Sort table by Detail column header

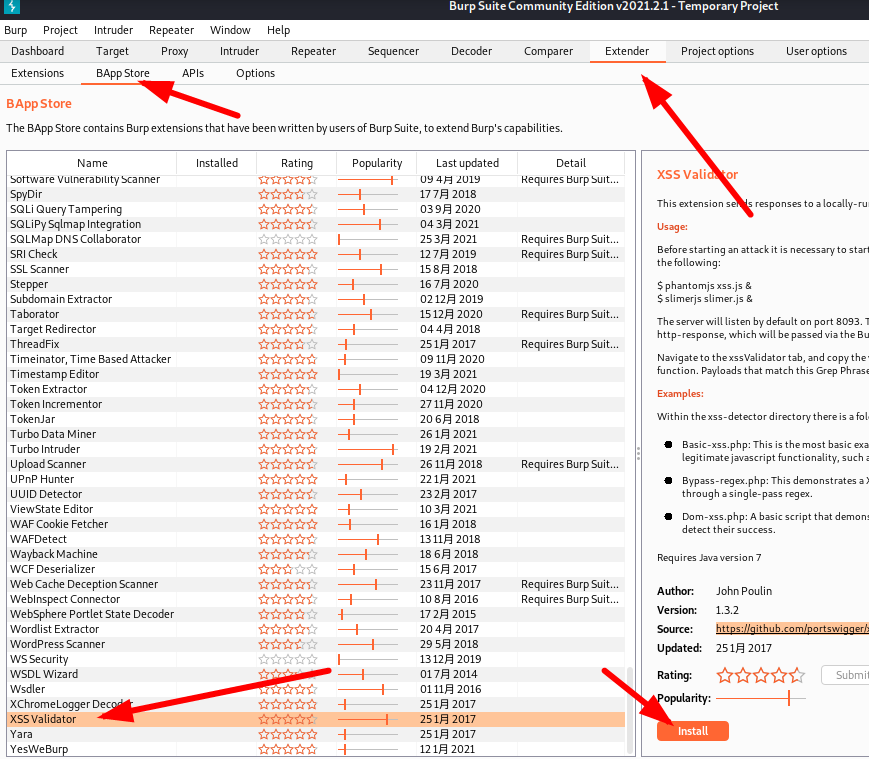(571, 163)
